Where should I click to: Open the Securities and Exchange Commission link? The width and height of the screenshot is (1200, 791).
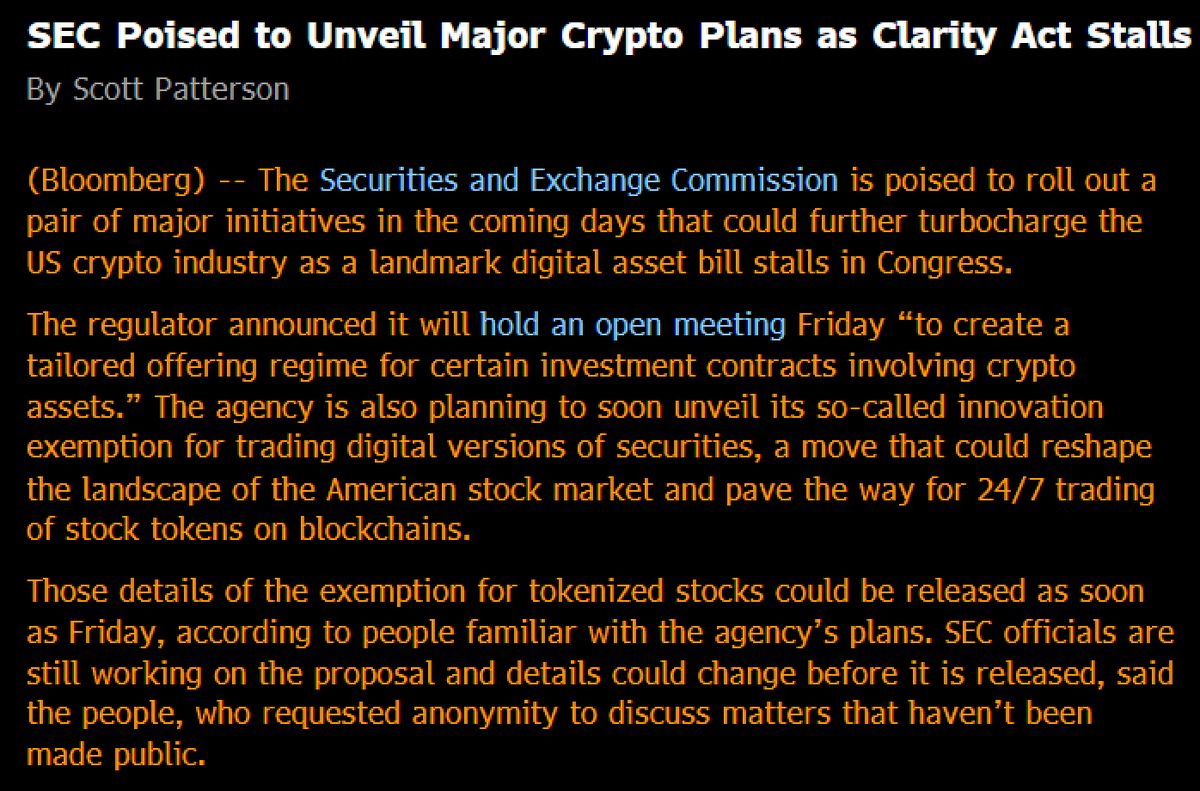click(579, 181)
